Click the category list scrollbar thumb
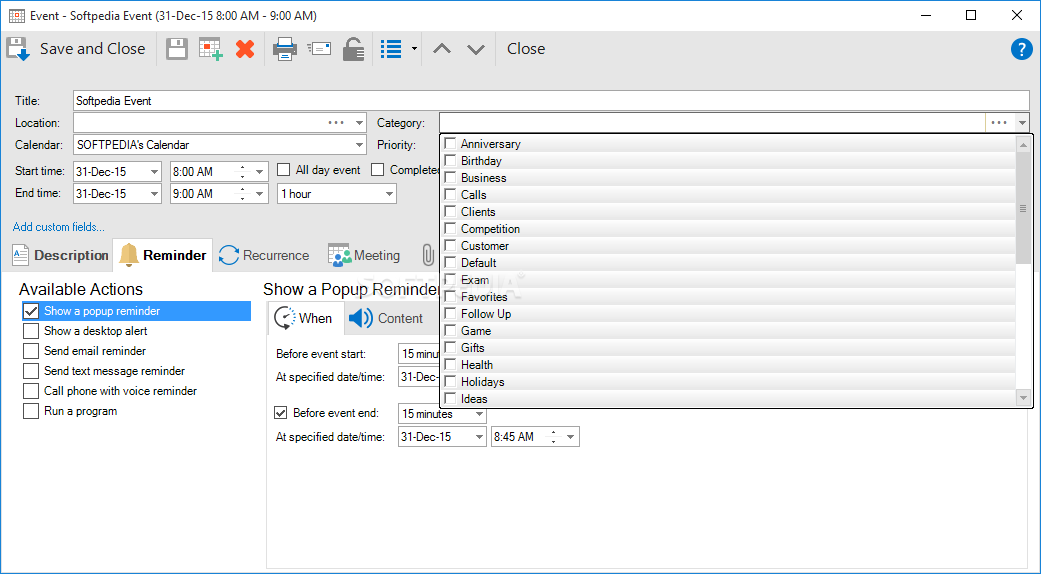This screenshot has width=1041, height=574. (x=1023, y=208)
